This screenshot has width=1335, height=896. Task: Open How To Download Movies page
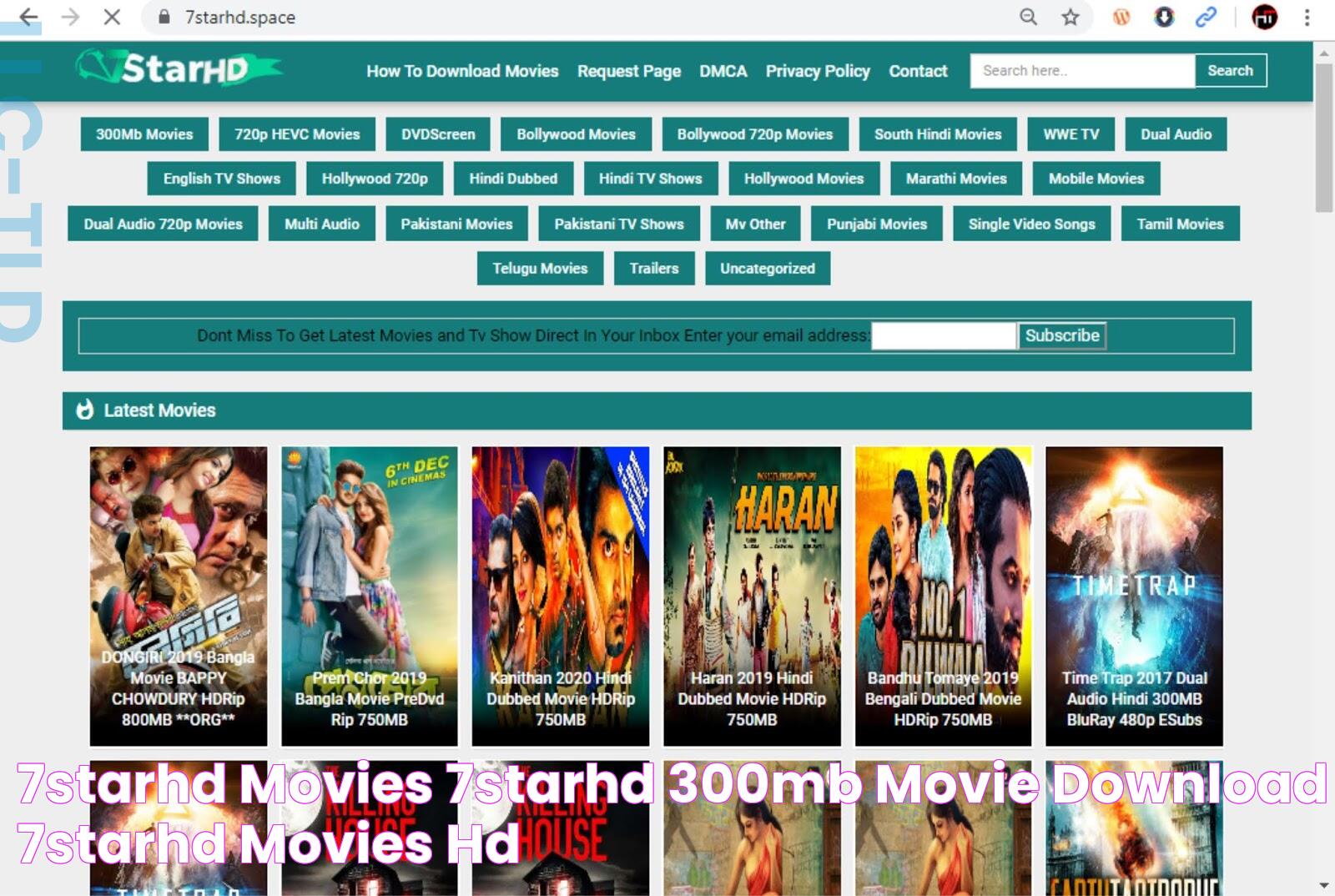(462, 71)
